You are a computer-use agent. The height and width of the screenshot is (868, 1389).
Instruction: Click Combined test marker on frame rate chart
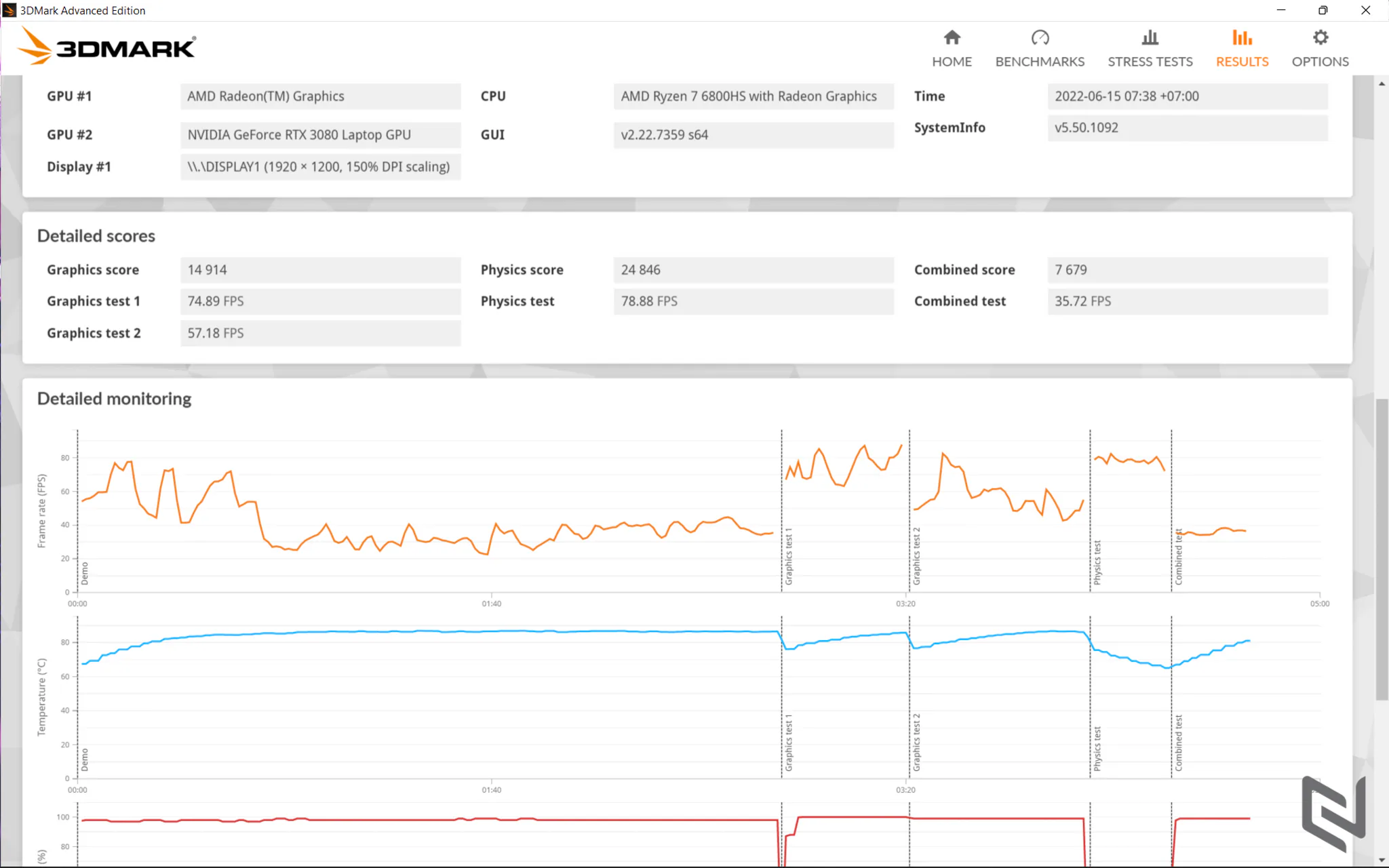pyautogui.click(x=1179, y=557)
